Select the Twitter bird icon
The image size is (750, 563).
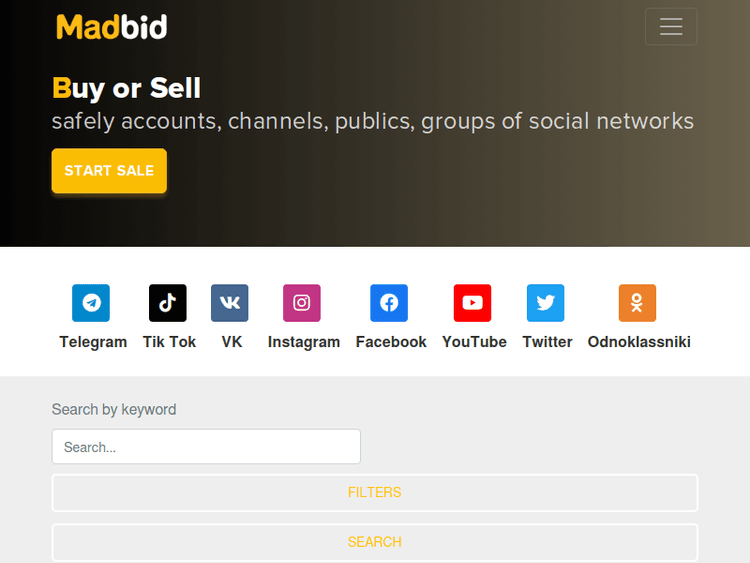(x=546, y=302)
